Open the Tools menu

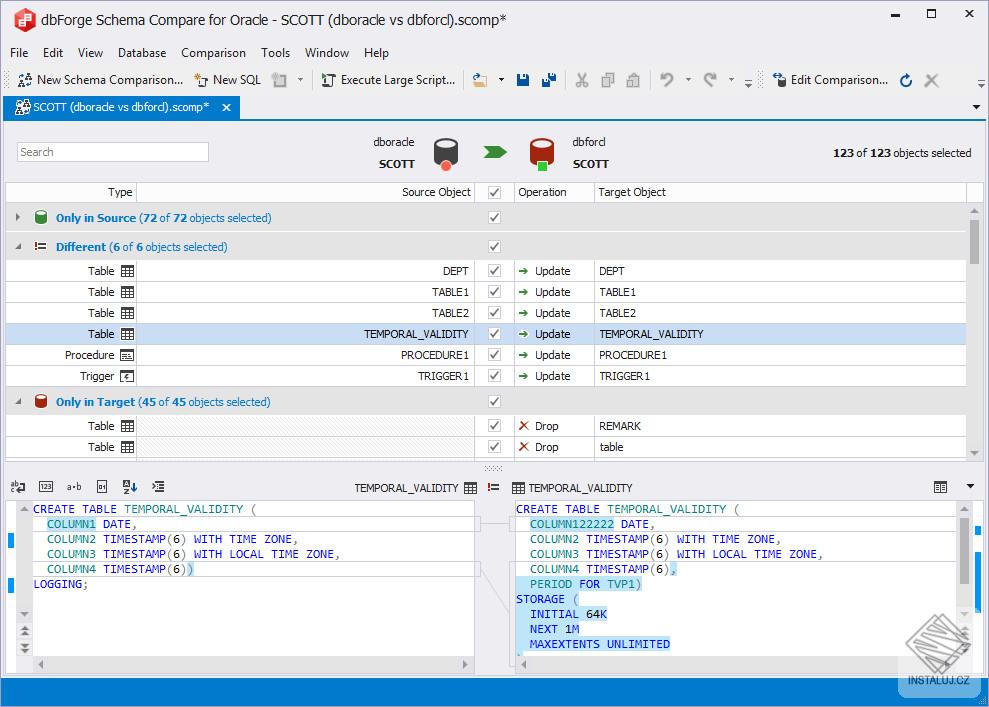tap(276, 53)
